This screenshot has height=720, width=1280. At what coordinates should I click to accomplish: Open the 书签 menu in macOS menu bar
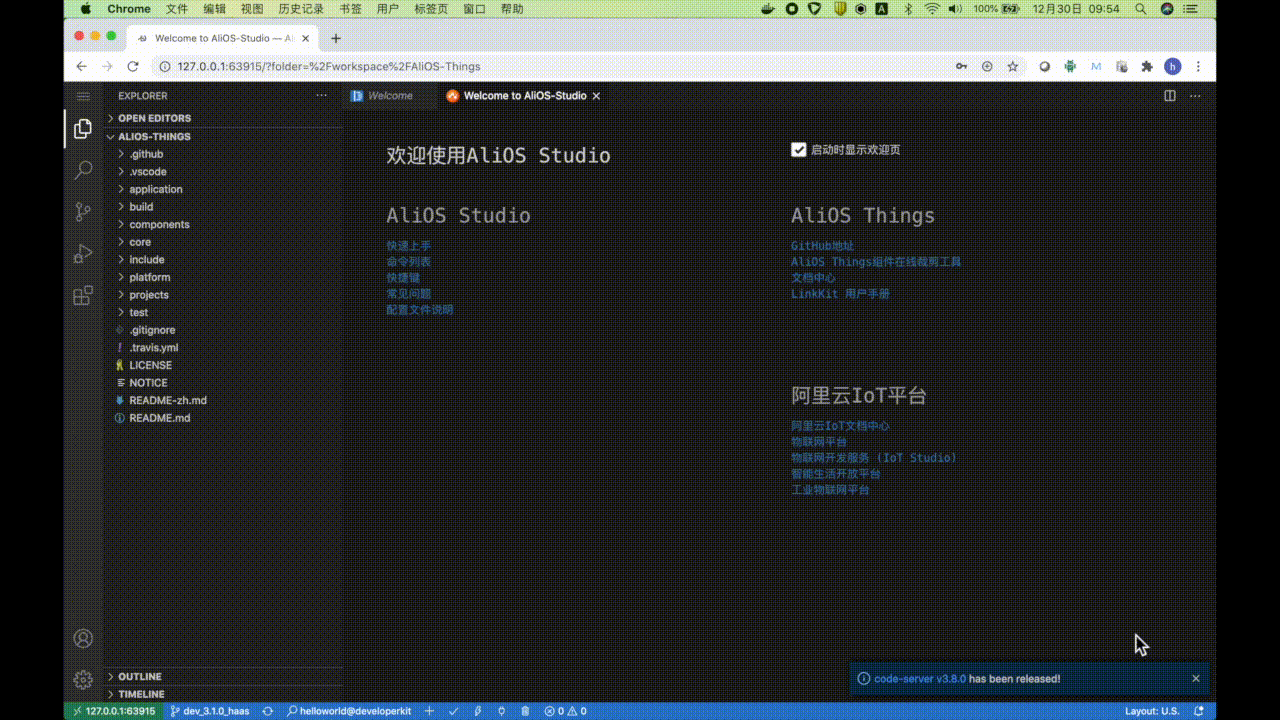point(350,9)
